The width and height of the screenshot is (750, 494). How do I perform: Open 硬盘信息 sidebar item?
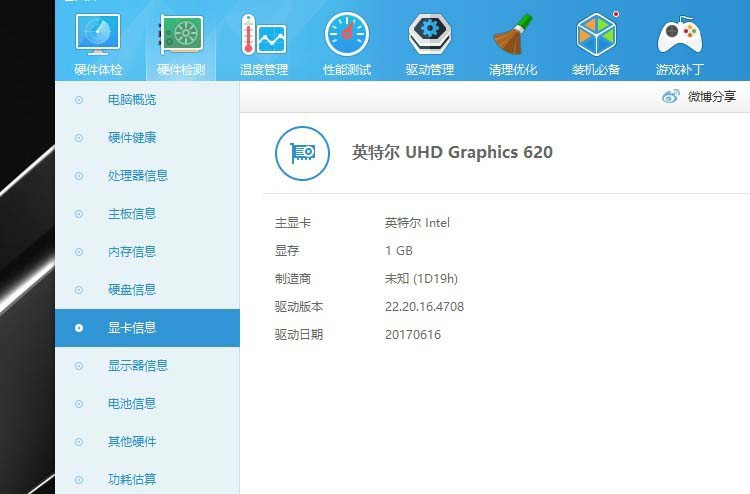pyautogui.click(x=147, y=290)
